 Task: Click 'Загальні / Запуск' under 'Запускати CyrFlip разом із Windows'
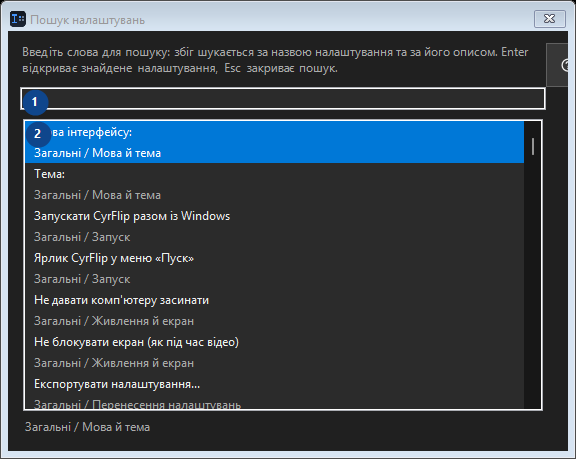[82, 237]
